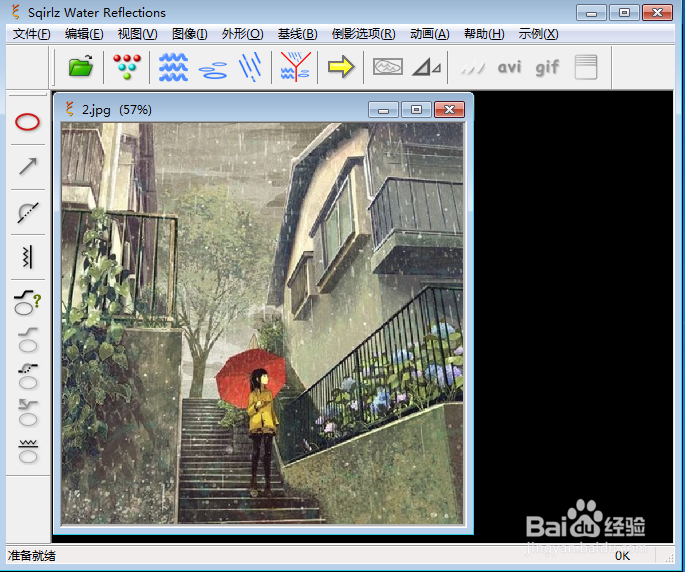Click the red Y weather options icon
The width and height of the screenshot is (685, 572).
tap(296, 67)
